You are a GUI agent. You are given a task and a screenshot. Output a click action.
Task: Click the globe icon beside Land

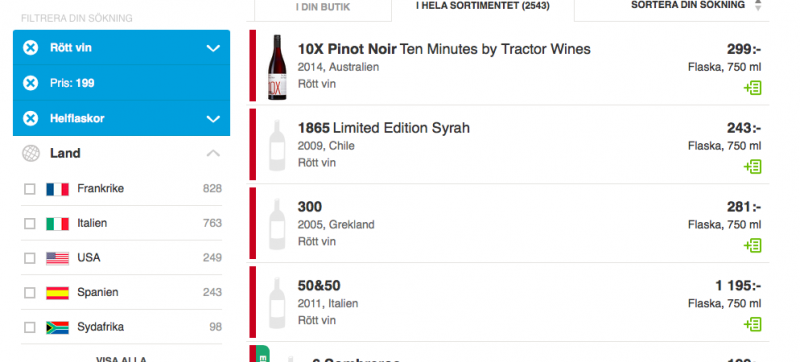[31, 153]
